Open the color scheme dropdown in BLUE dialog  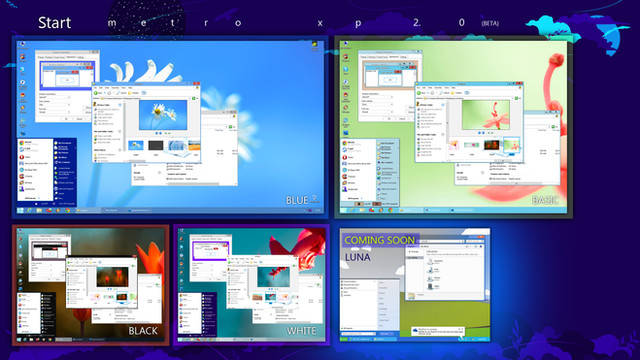click(55, 105)
